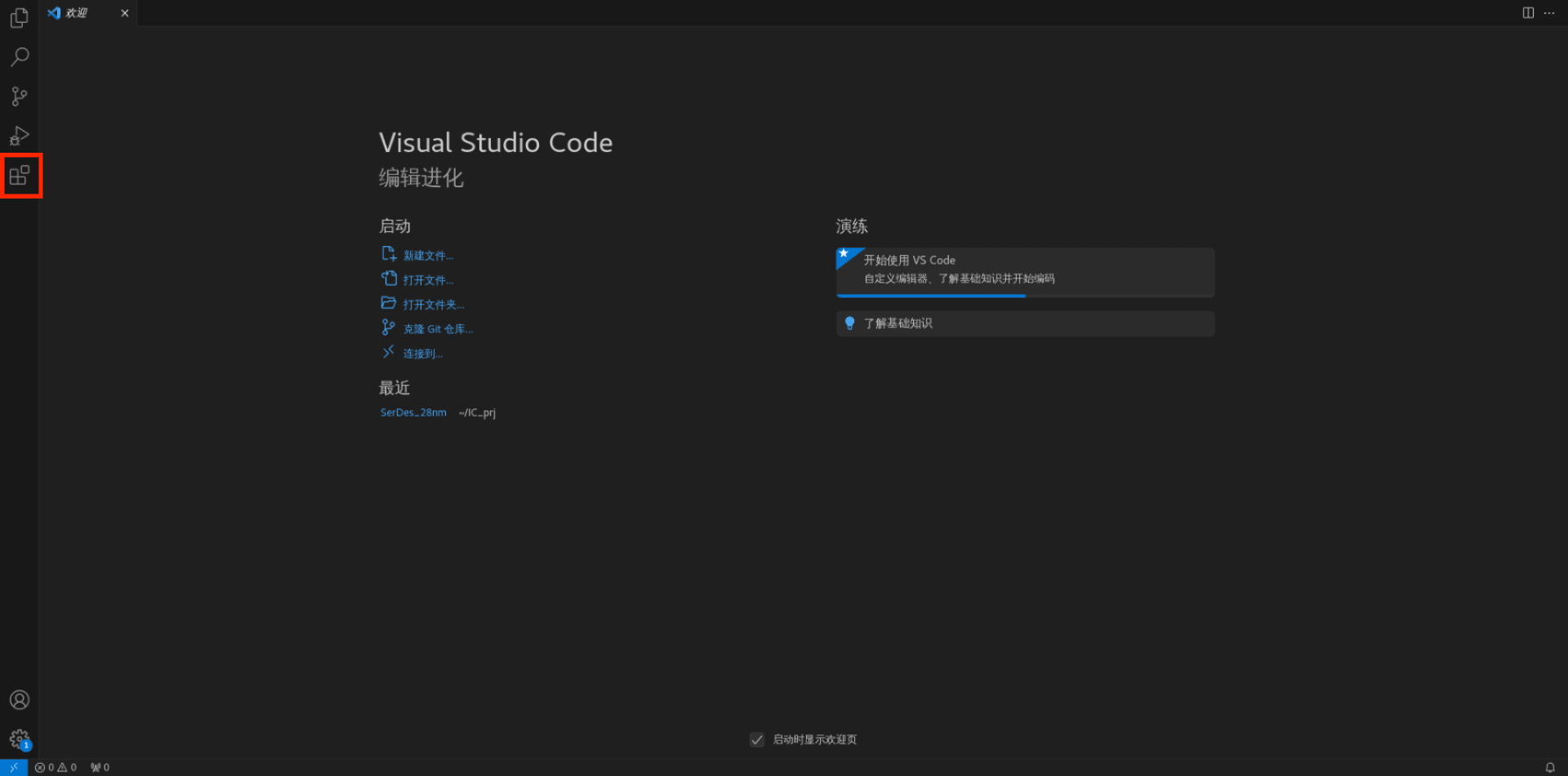Viewport: 1568px width, 776px height.
Task: Close the 欢迎 tab
Action: (x=125, y=13)
